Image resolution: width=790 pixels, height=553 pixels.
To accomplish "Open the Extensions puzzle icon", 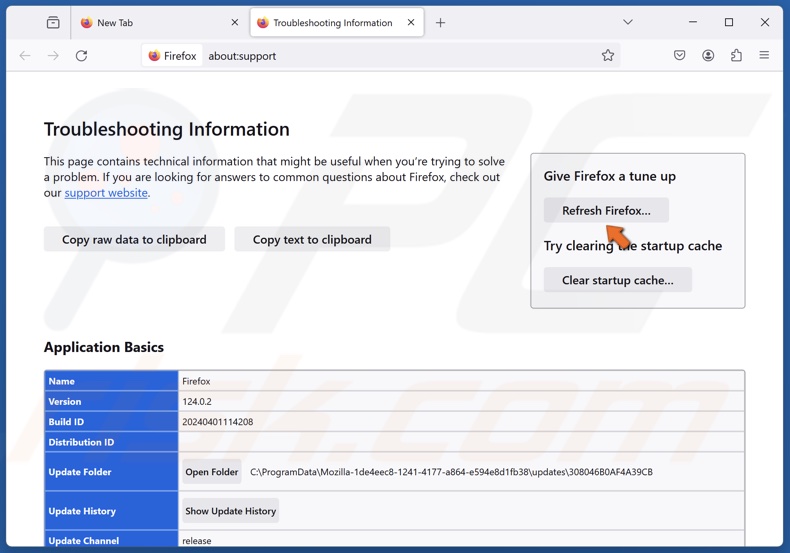I will (x=736, y=55).
